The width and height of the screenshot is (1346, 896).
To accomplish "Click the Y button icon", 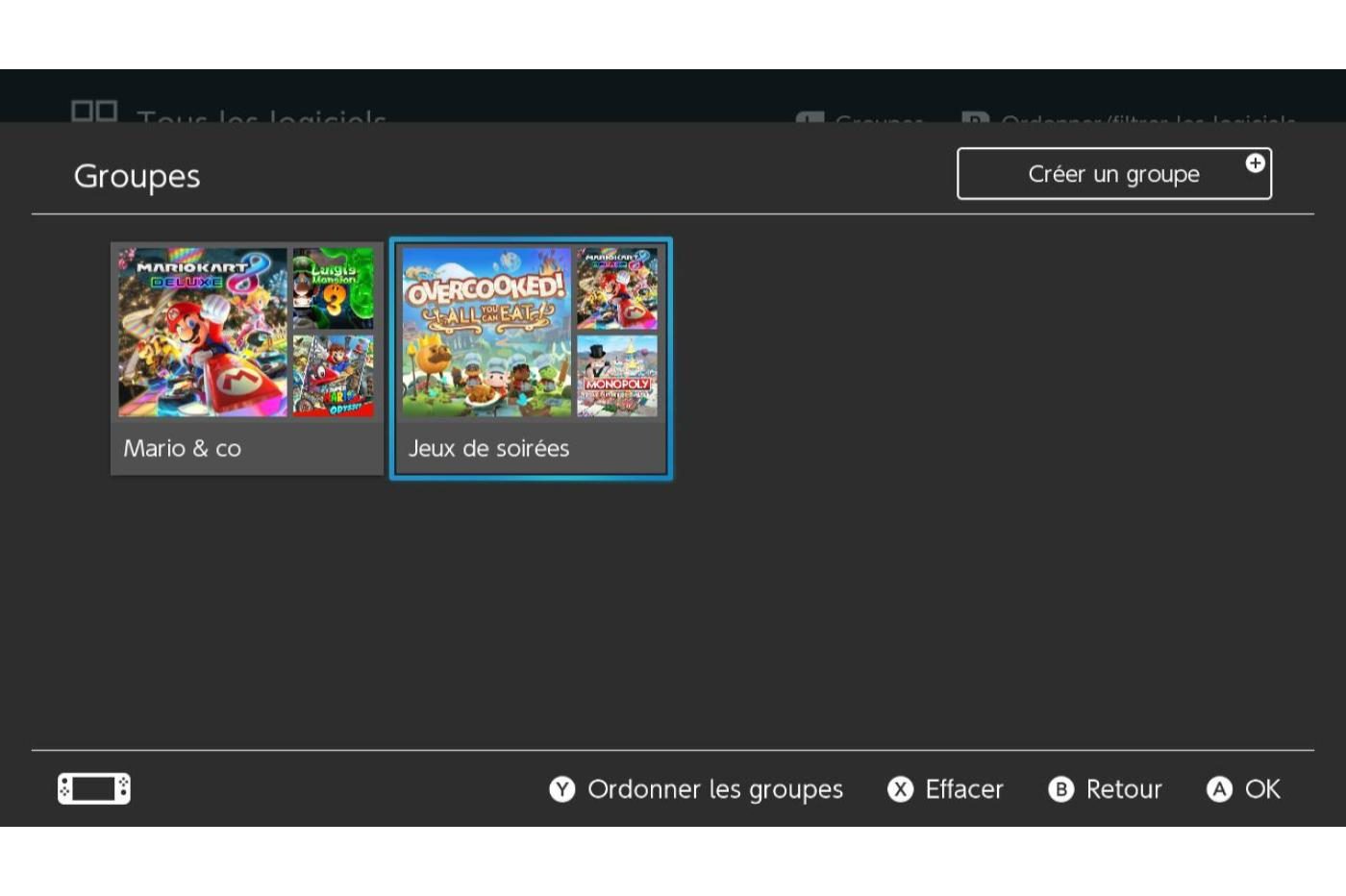I will (561, 789).
